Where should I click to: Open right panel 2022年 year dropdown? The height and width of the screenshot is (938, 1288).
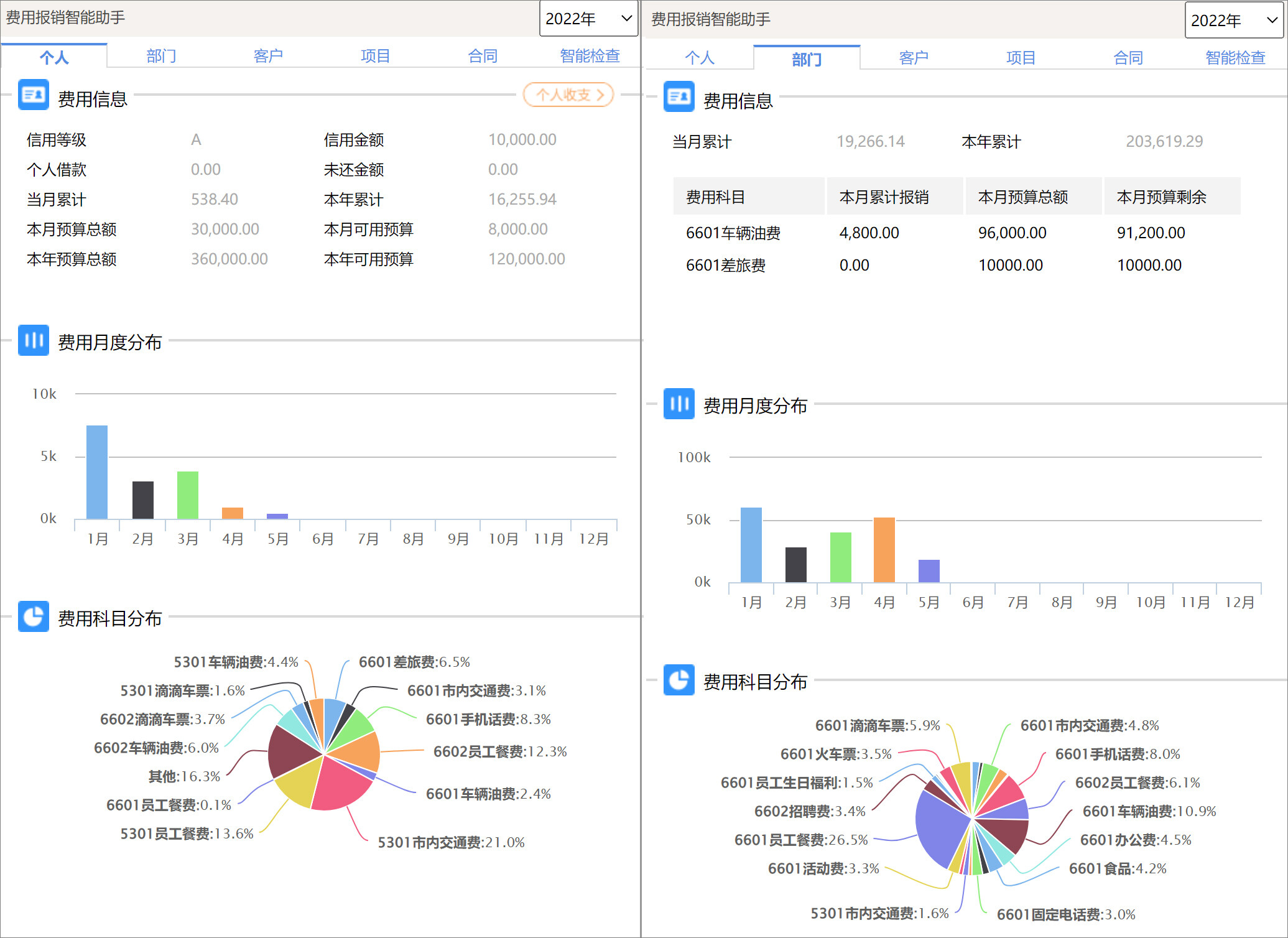(1234, 21)
